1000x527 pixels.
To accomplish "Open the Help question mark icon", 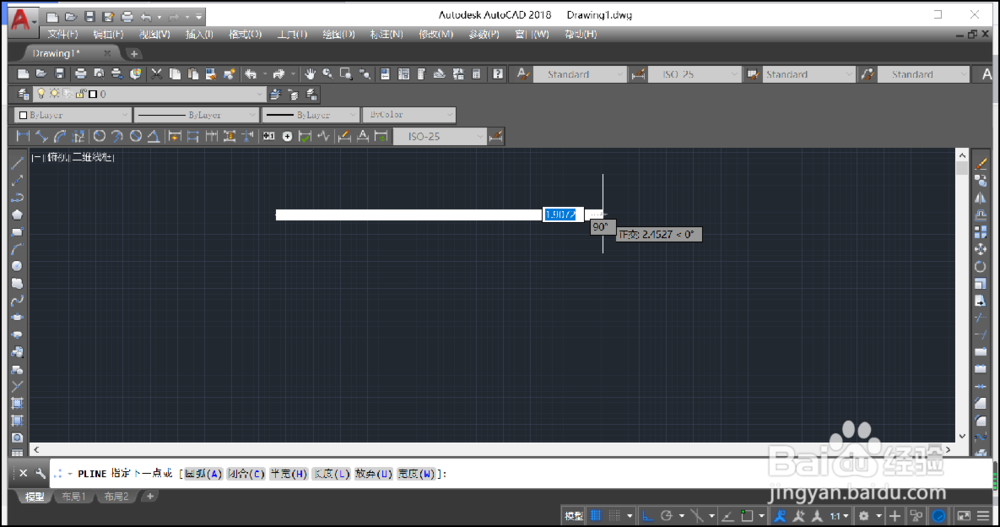I will click(x=497, y=75).
